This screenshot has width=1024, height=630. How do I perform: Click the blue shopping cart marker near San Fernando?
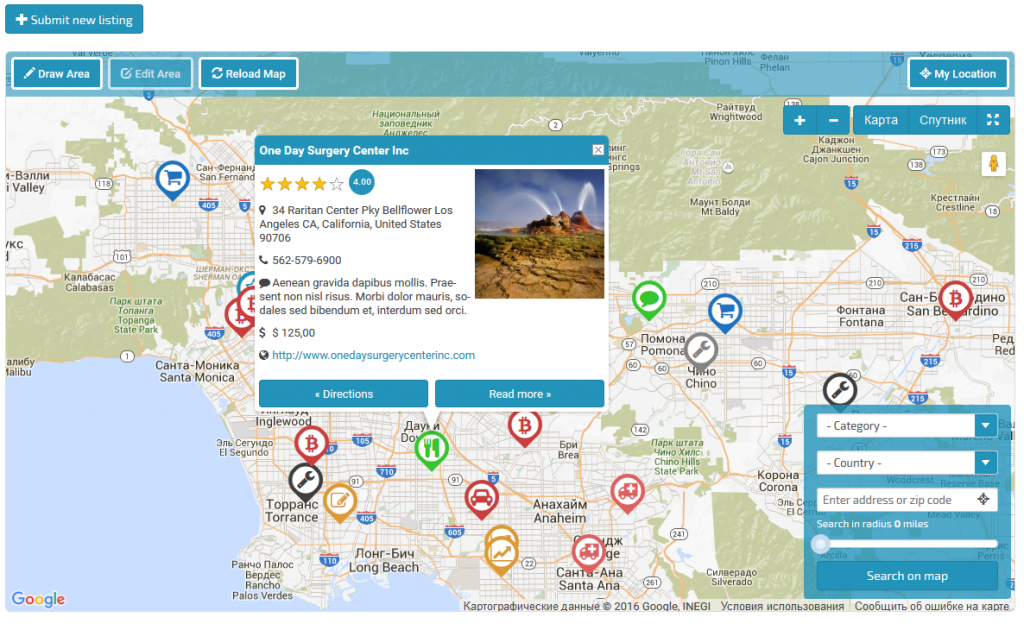click(x=173, y=179)
